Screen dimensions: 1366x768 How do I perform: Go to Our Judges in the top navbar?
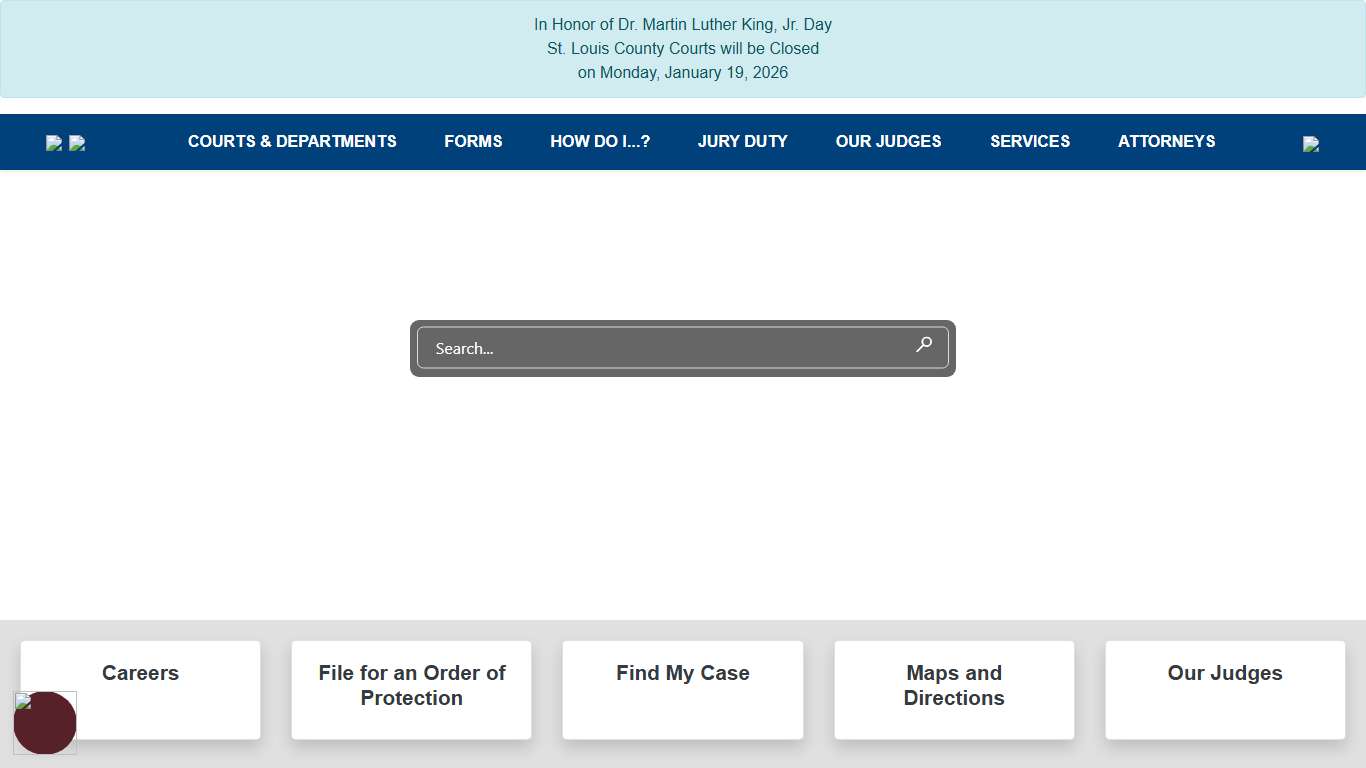888,142
